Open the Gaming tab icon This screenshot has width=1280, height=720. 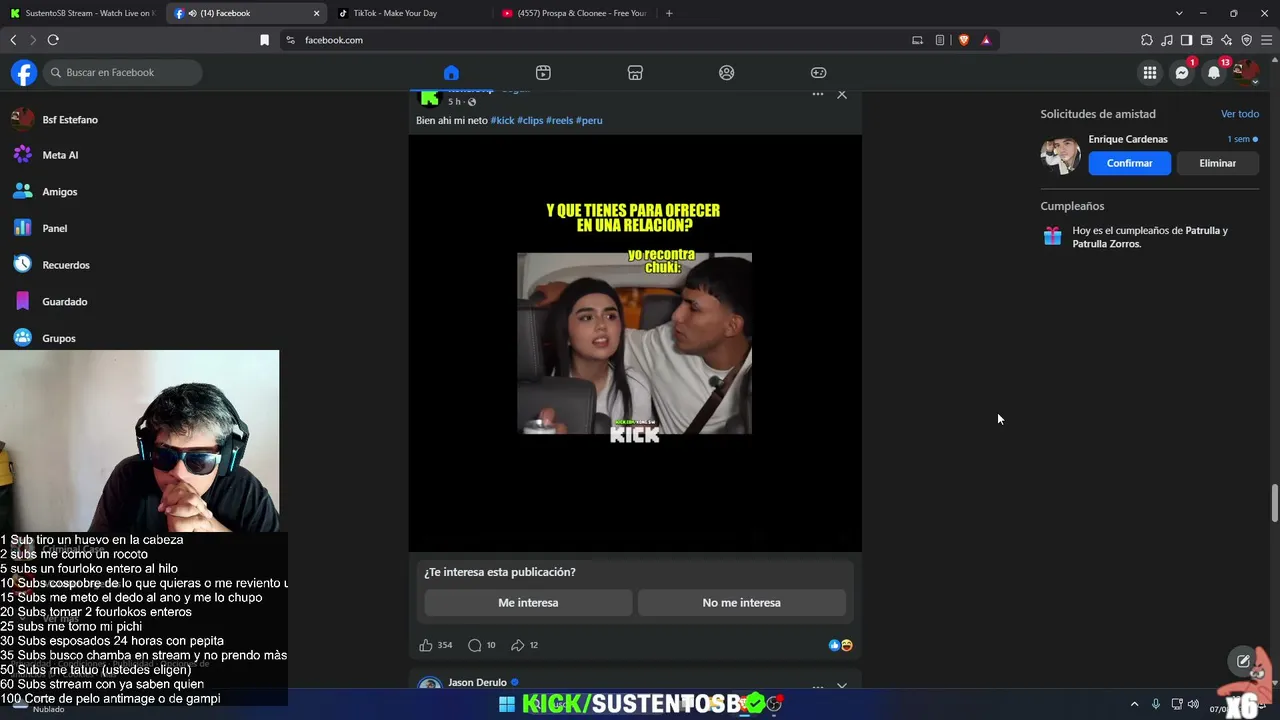pyautogui.click(x=818, y=72)
